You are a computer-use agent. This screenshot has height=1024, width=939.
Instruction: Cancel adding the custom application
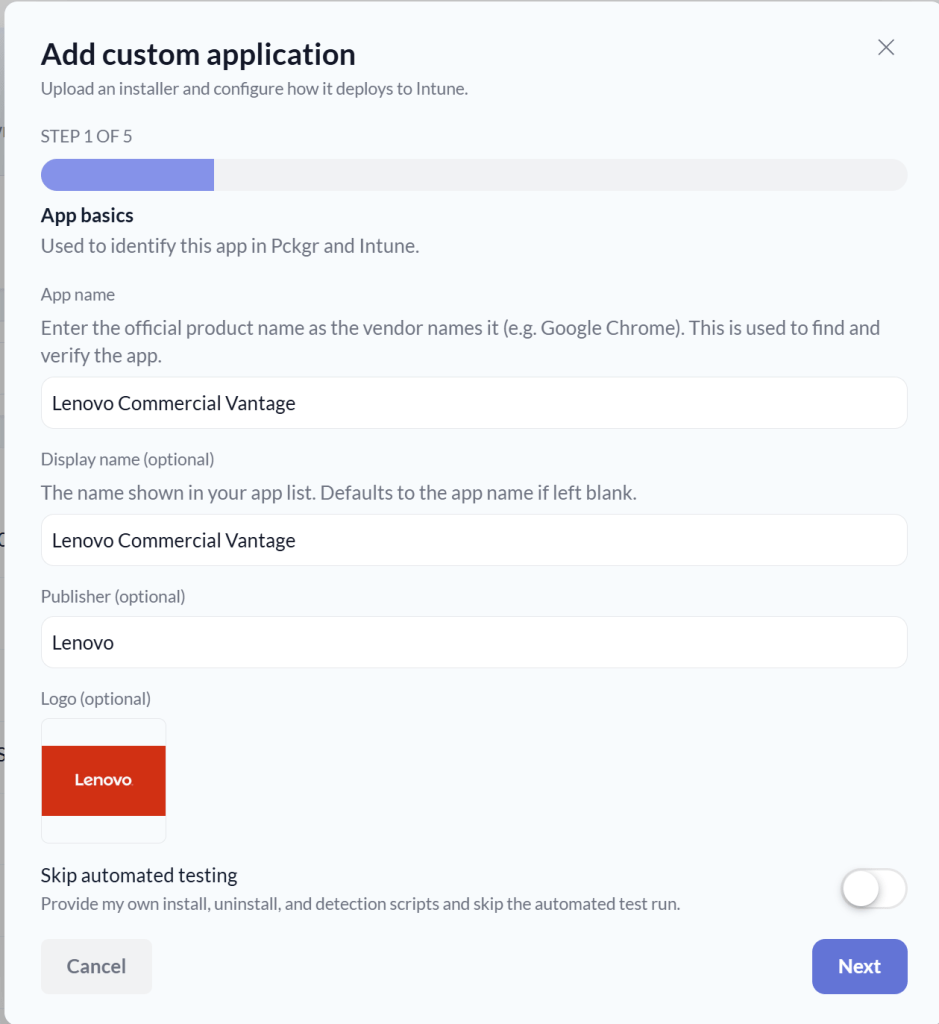(x=97, y=966)
